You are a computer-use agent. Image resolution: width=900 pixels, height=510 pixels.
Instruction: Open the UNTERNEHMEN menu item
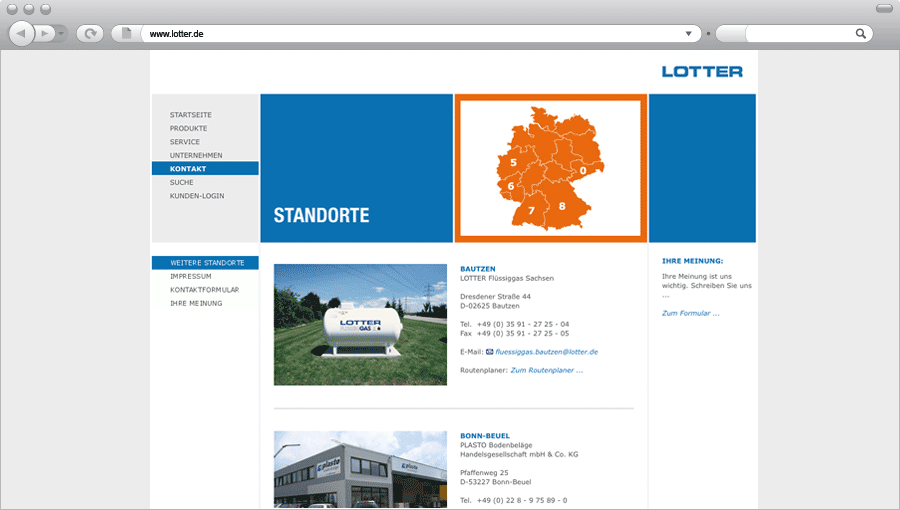point(196,155)
